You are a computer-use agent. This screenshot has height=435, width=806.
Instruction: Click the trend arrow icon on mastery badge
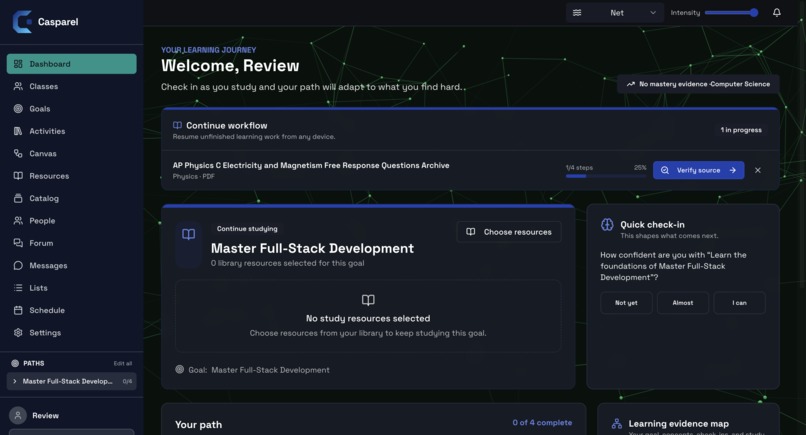click(x=631, y=84)
